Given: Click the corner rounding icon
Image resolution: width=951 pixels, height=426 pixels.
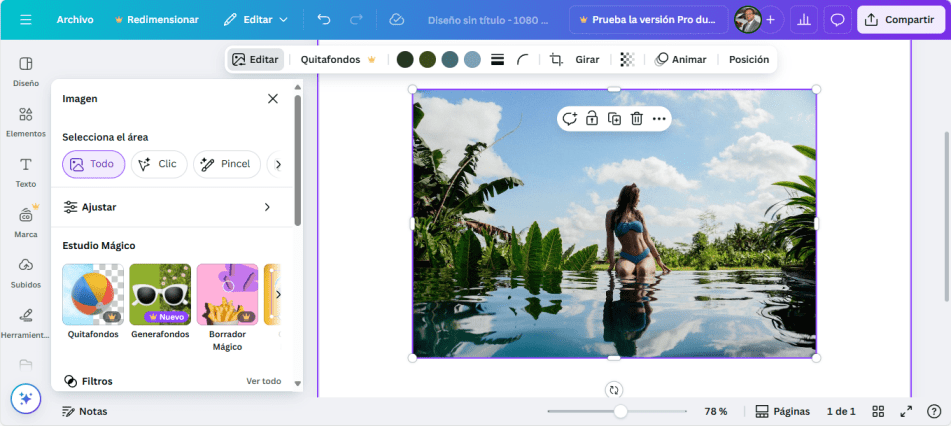Looking at the screenshot, I should (x=523, y=60).
